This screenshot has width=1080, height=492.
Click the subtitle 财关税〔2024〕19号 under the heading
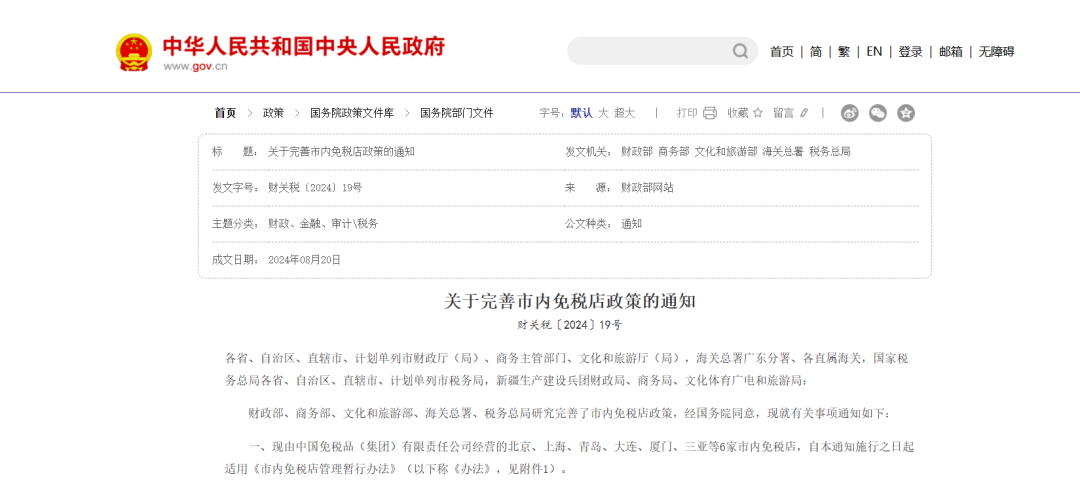click(570, 325)
